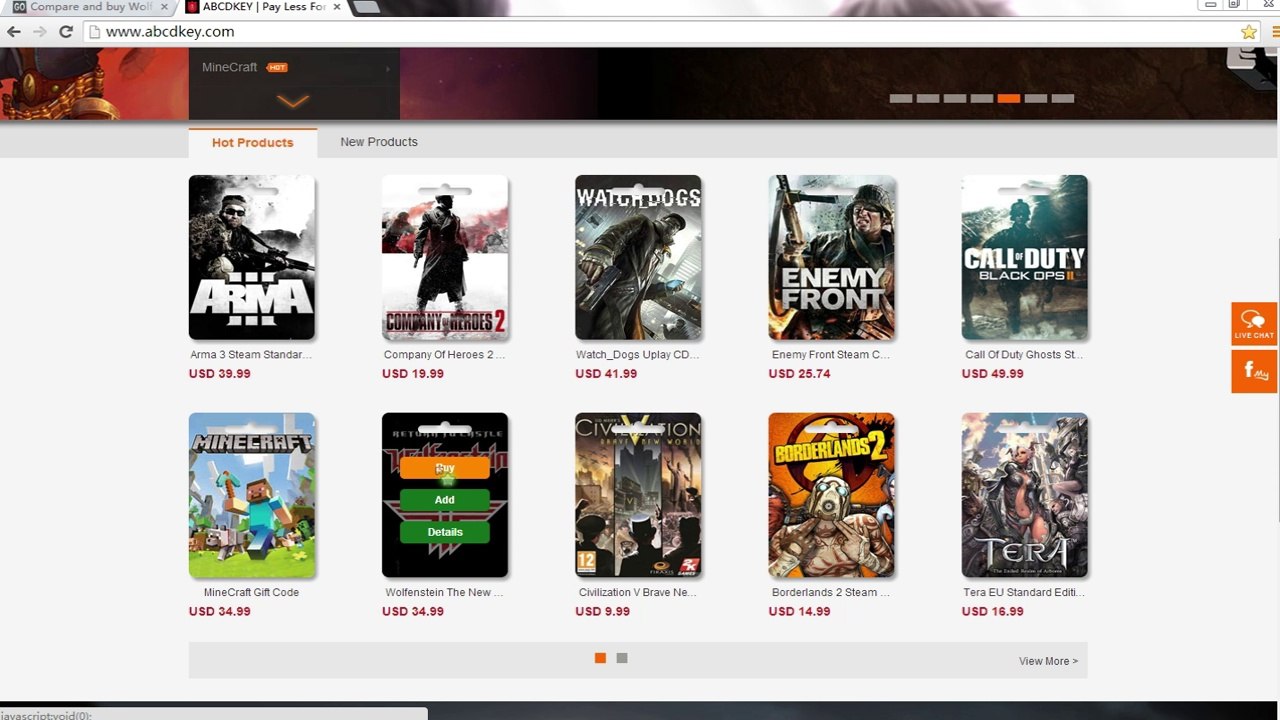
Task: Open the Arma 3 cover thumbnail
Action: tap(252, 258)
